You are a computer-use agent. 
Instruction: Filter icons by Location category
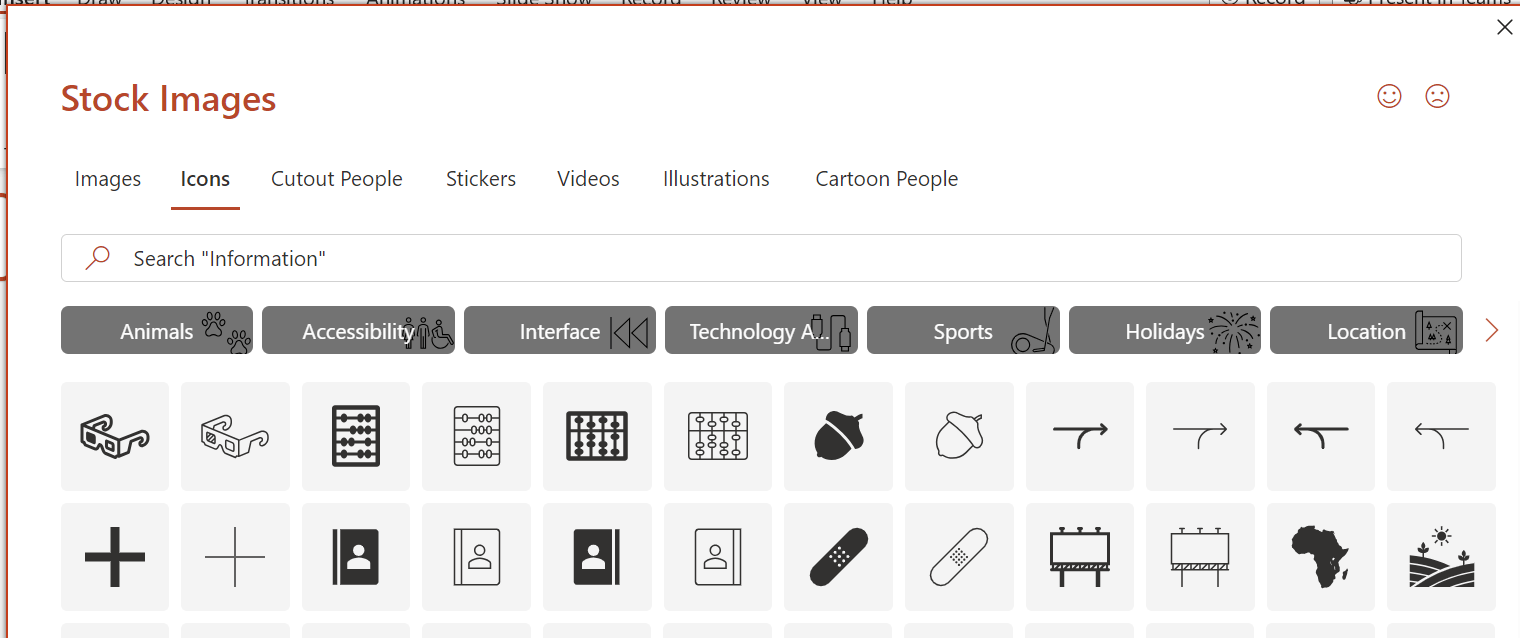(x=1366, y=330)
